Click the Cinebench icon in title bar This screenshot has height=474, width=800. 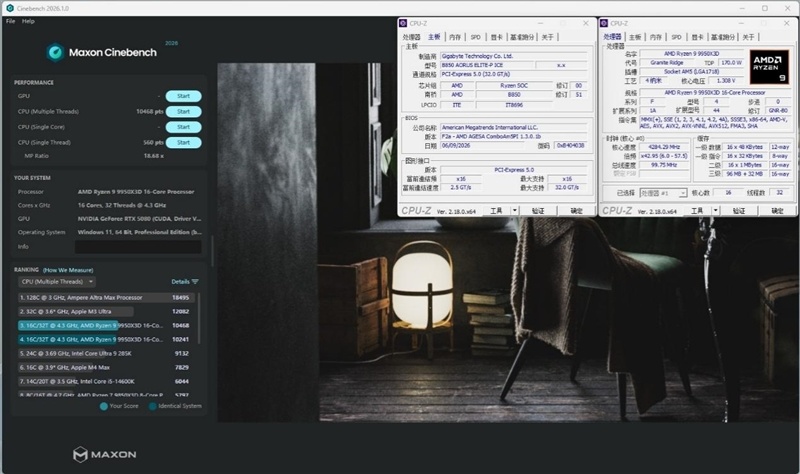click(x=10, y=8)
